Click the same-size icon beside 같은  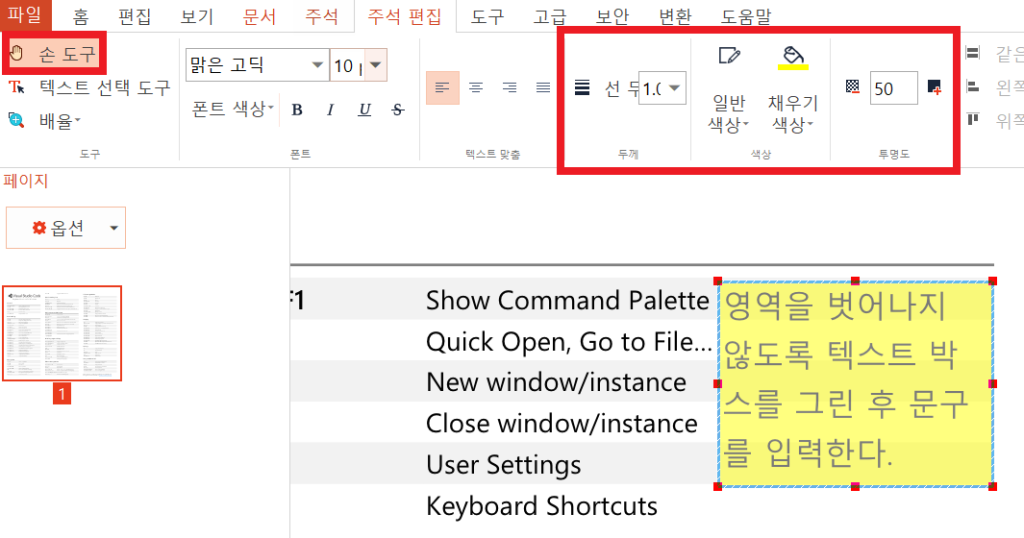point(973,53)
